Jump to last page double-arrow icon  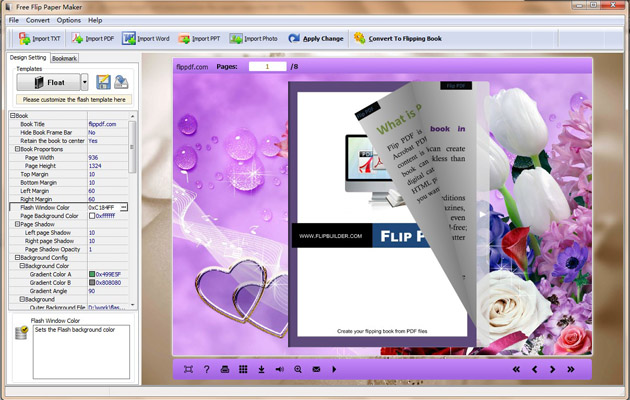tap(571, 369)
